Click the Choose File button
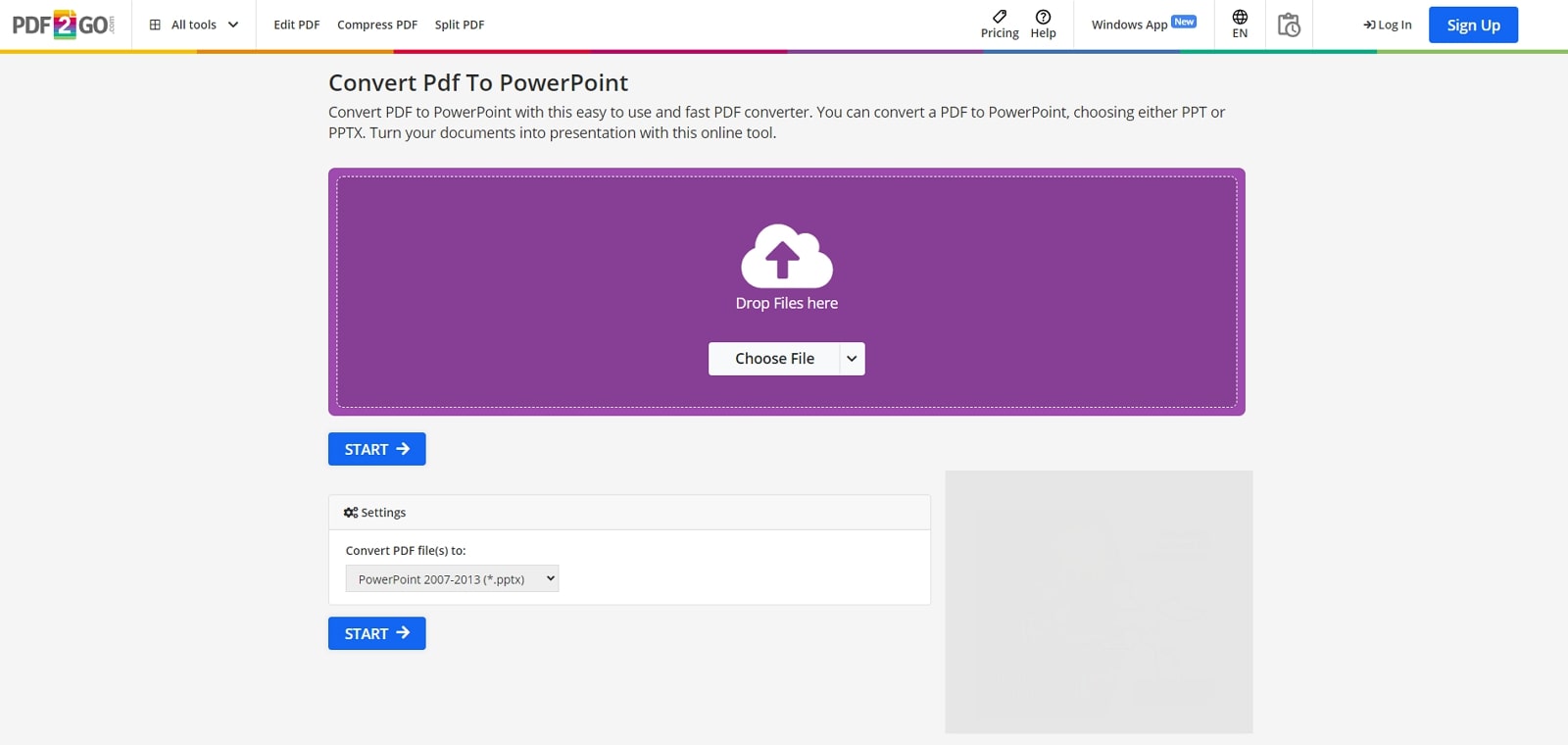Viewport: 1568px width, 745px height. click(774, 359)
